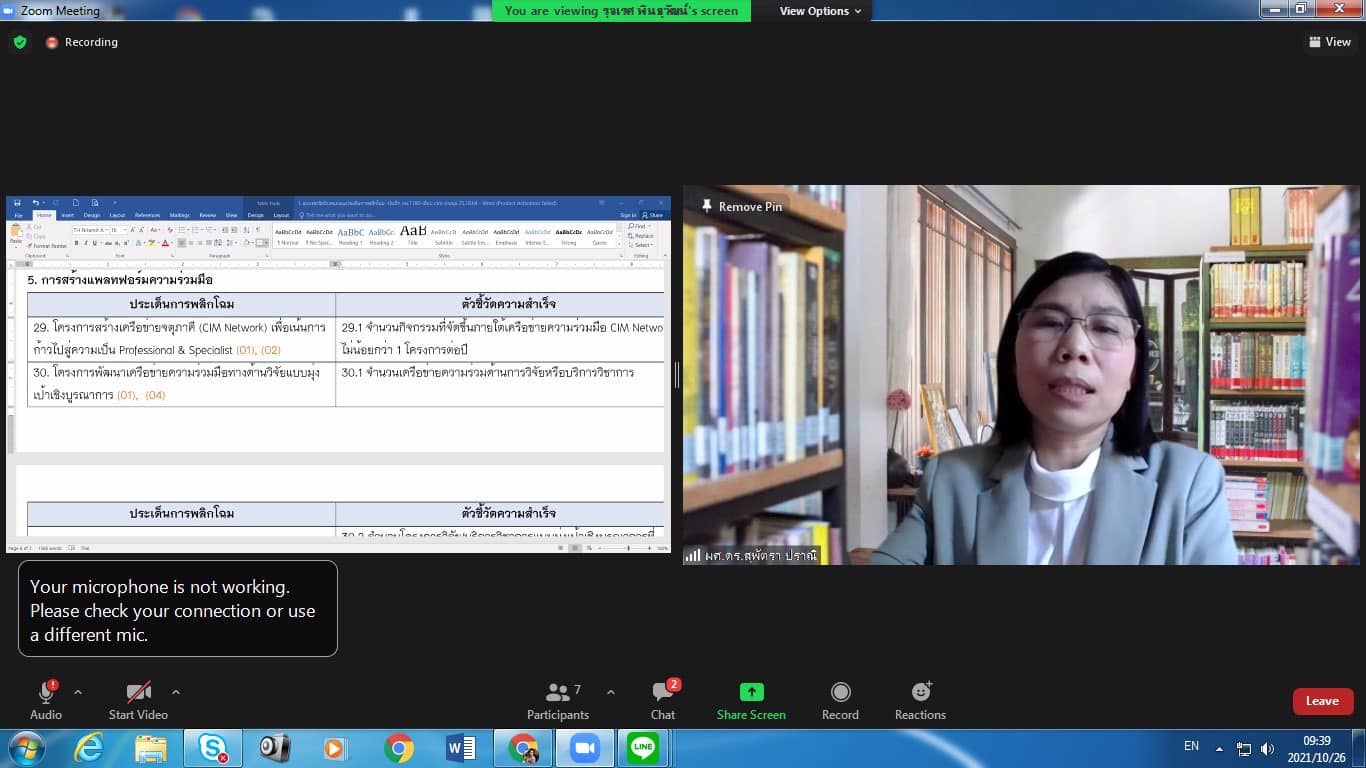Screen dimensions: 1366x768
Task: Click the Audio microphone icon
Action: (46, 693)
